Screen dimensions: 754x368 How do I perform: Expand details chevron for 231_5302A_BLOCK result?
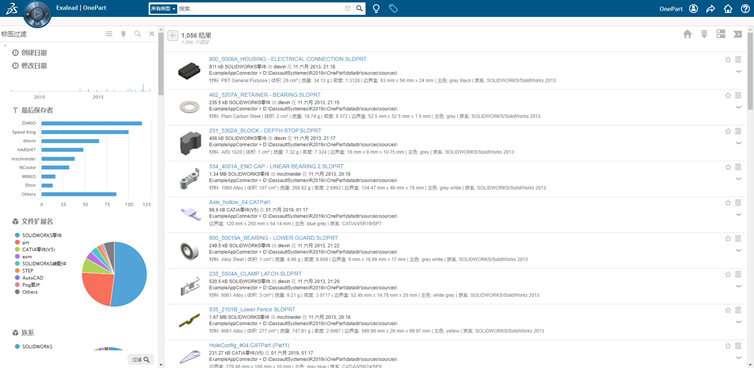[x=739, y=143]
